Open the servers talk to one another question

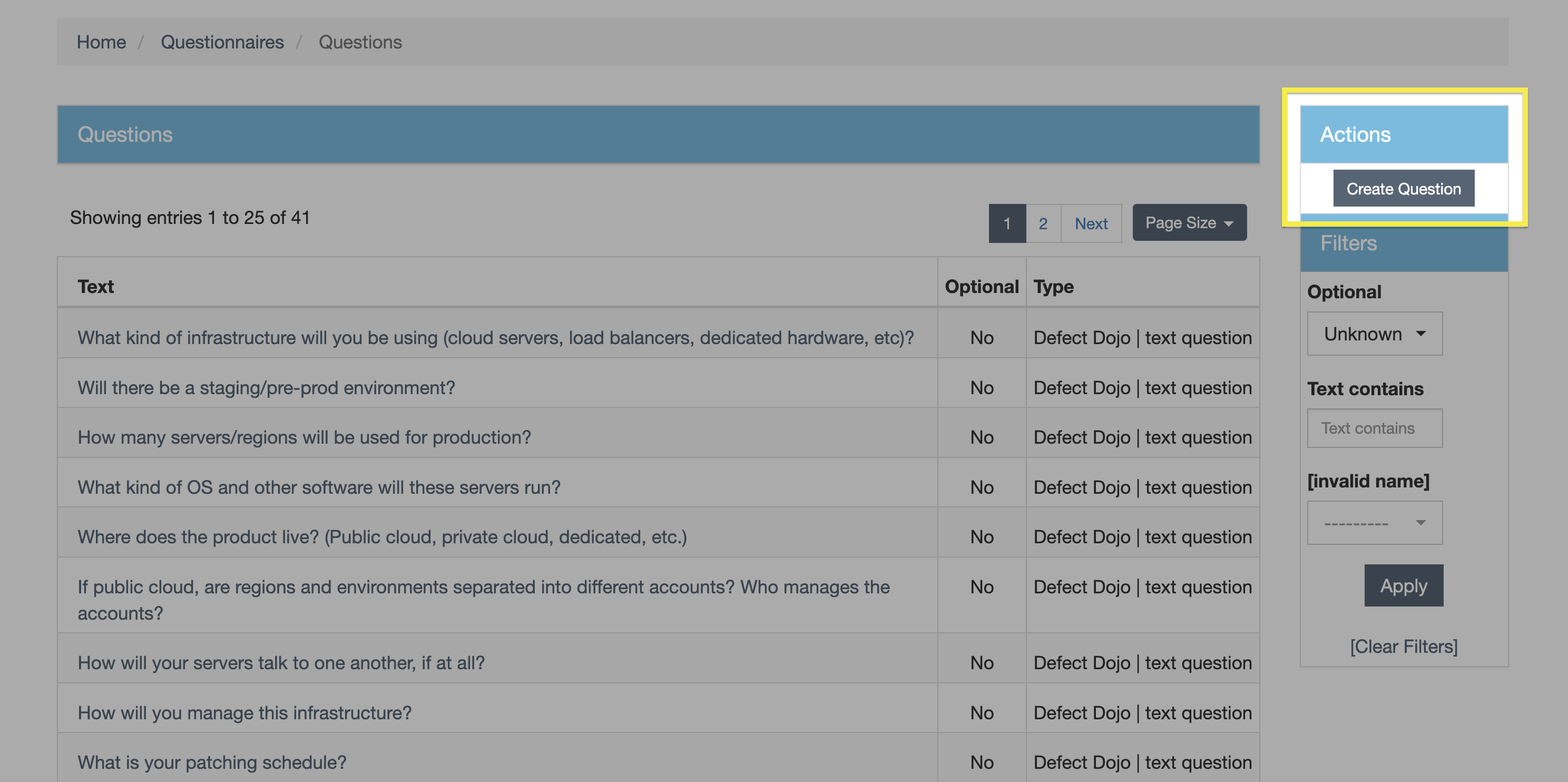pyautogui.click(x=281, y=663)
